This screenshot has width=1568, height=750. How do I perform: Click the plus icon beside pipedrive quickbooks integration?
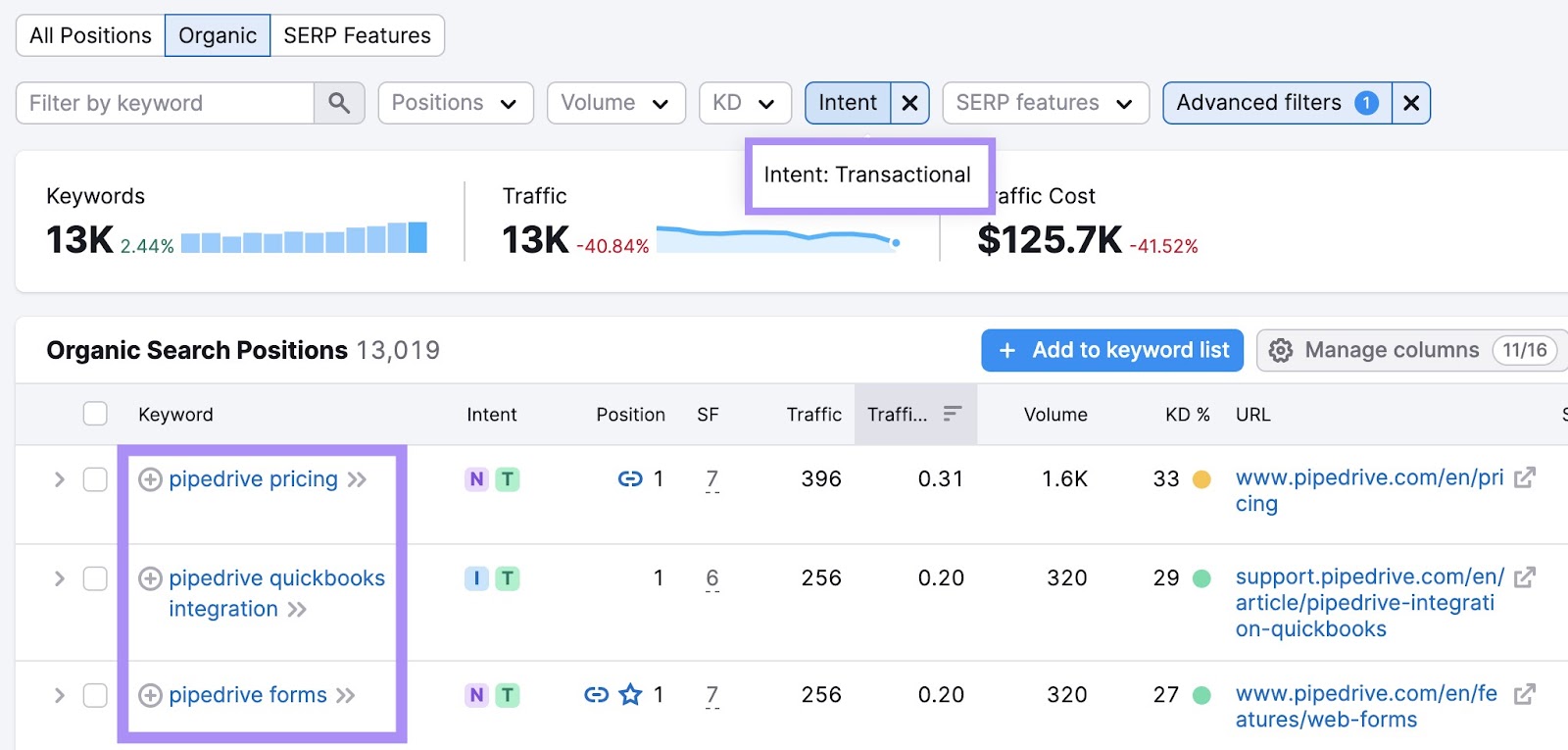tap(150, 578)
